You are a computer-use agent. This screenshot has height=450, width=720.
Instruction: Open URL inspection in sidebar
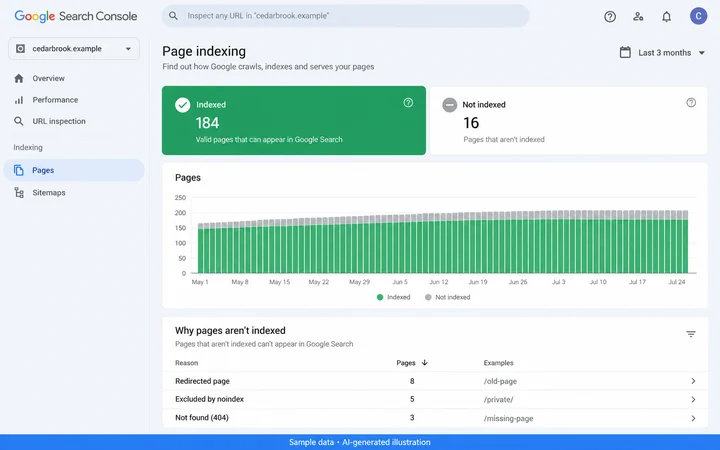pos(74,121)
